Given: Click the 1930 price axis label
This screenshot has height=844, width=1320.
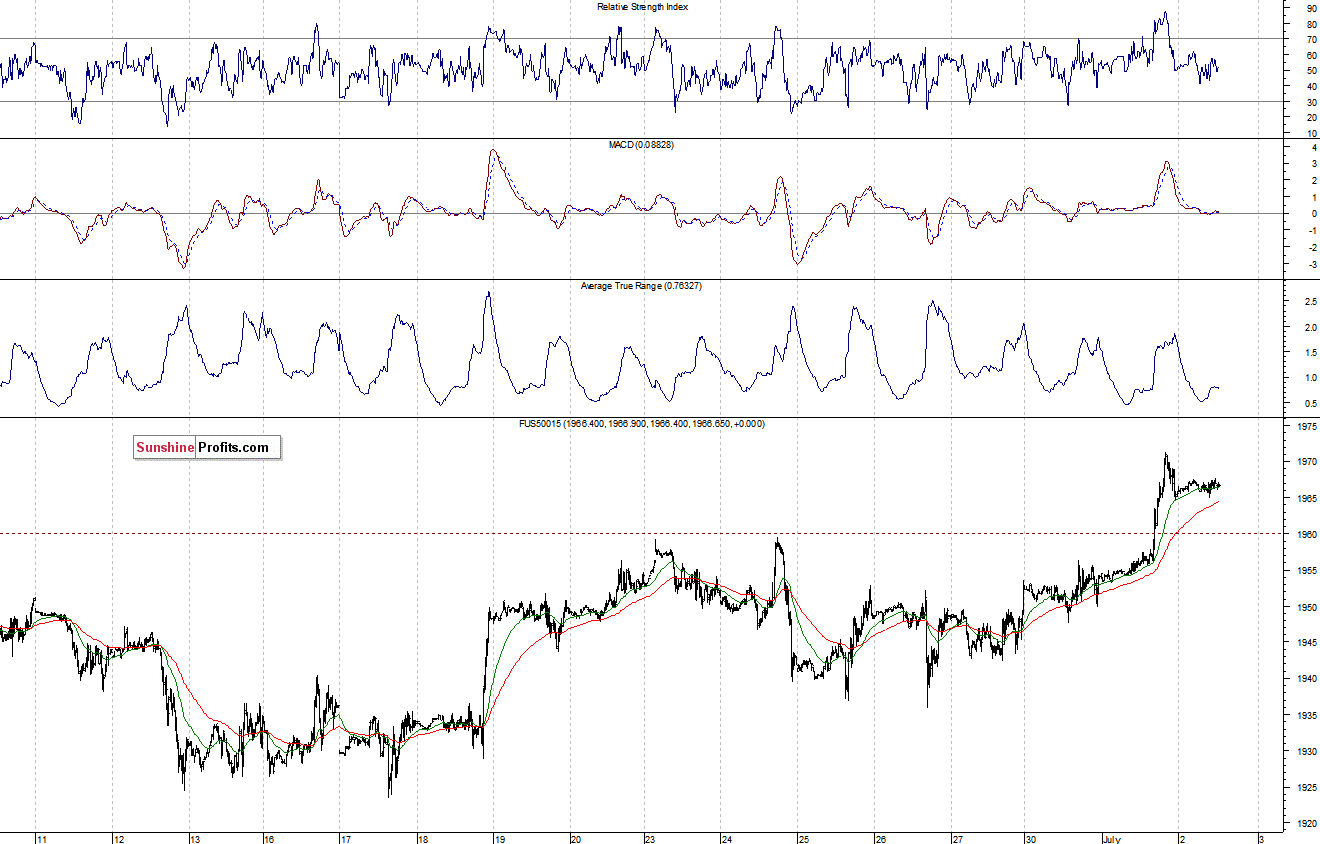Looking at the screenshot, I should pos(1308,752).
